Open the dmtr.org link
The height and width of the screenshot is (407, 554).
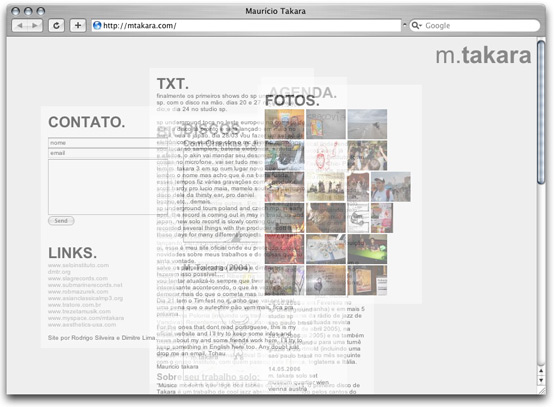(x=59, y=272)
